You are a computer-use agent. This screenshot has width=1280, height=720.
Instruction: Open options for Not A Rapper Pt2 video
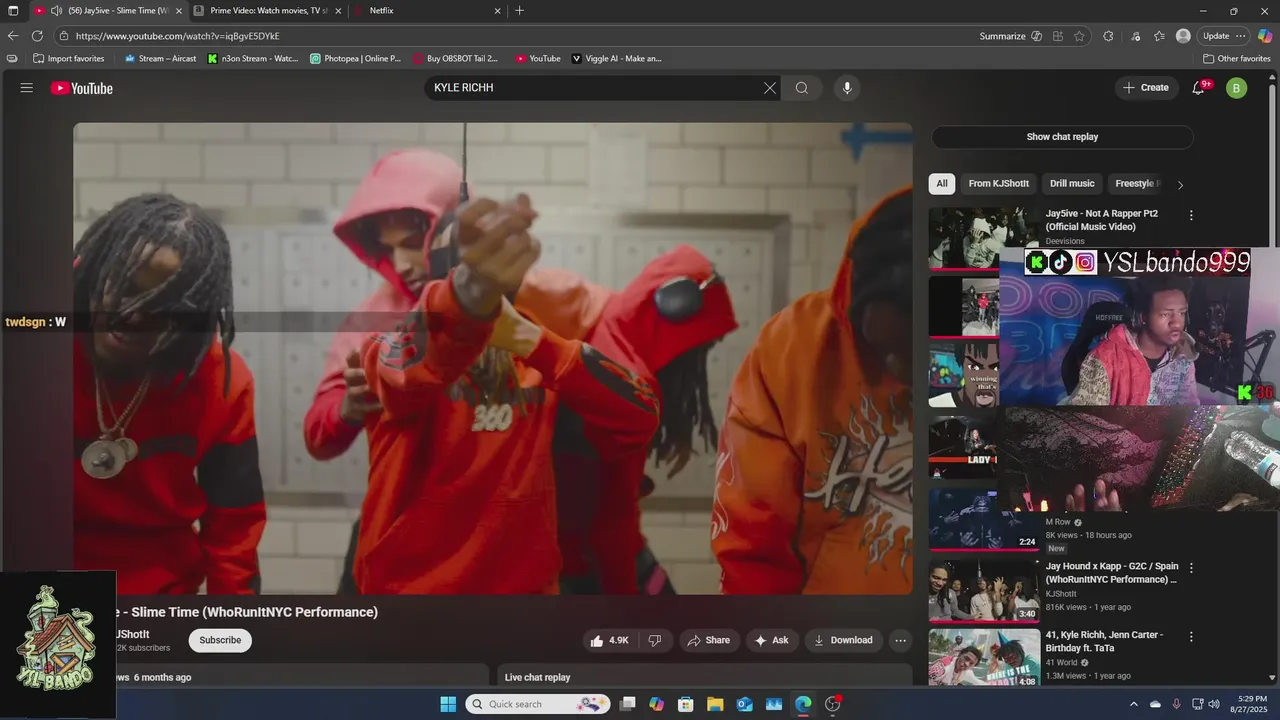[1190, 215]
